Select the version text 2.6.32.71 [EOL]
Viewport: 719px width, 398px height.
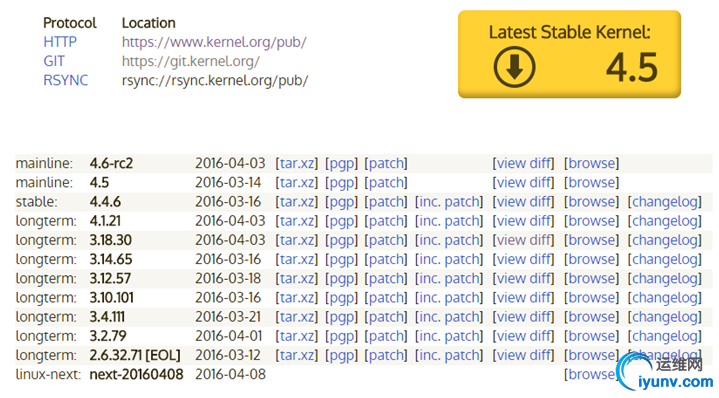[x=135, y=356]
